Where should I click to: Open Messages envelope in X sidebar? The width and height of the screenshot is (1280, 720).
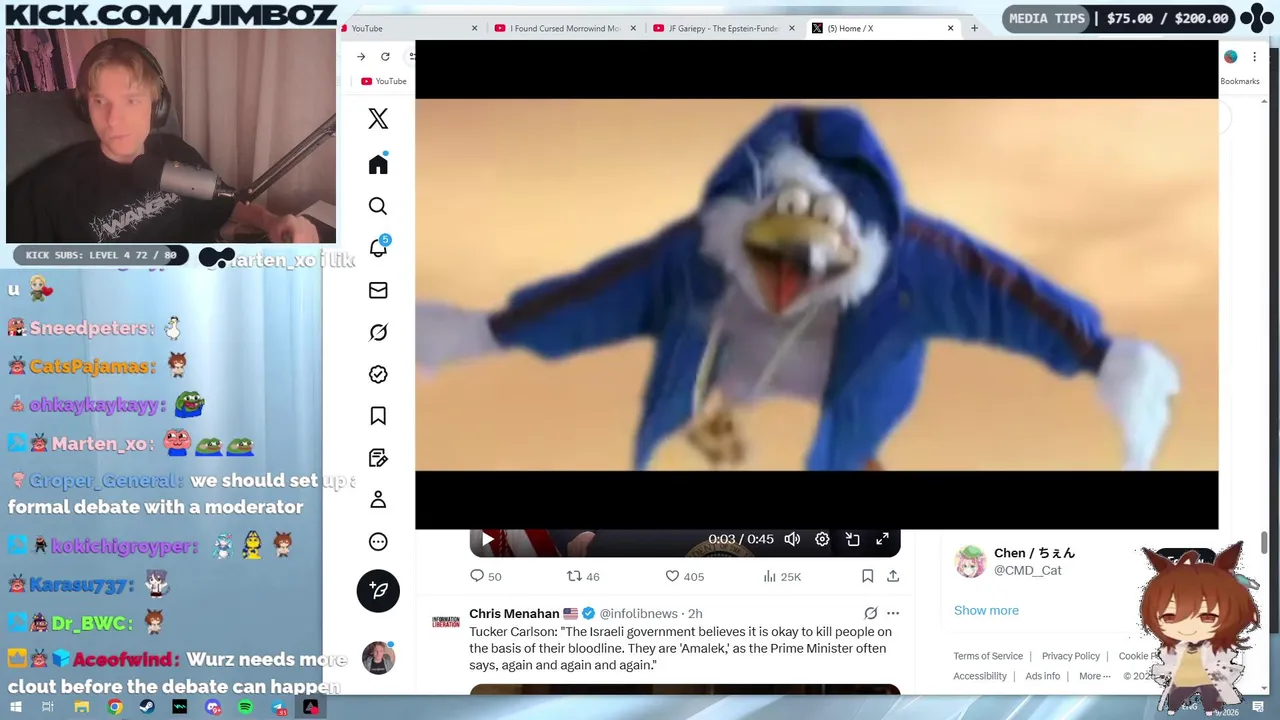(378, 290)
